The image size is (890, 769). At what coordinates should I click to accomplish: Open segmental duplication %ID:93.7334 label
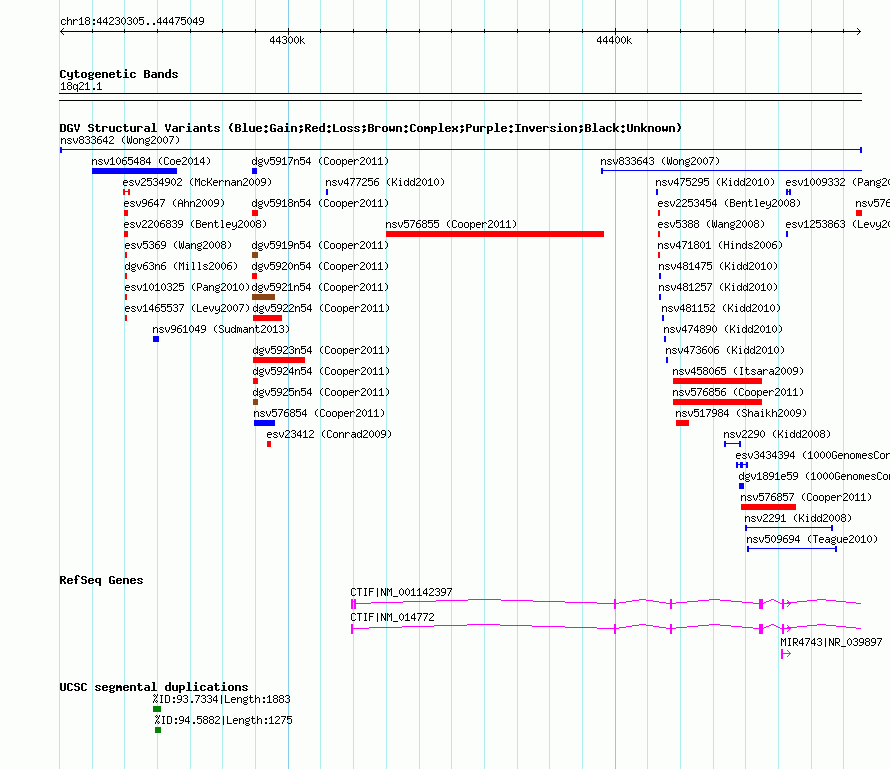221,699
